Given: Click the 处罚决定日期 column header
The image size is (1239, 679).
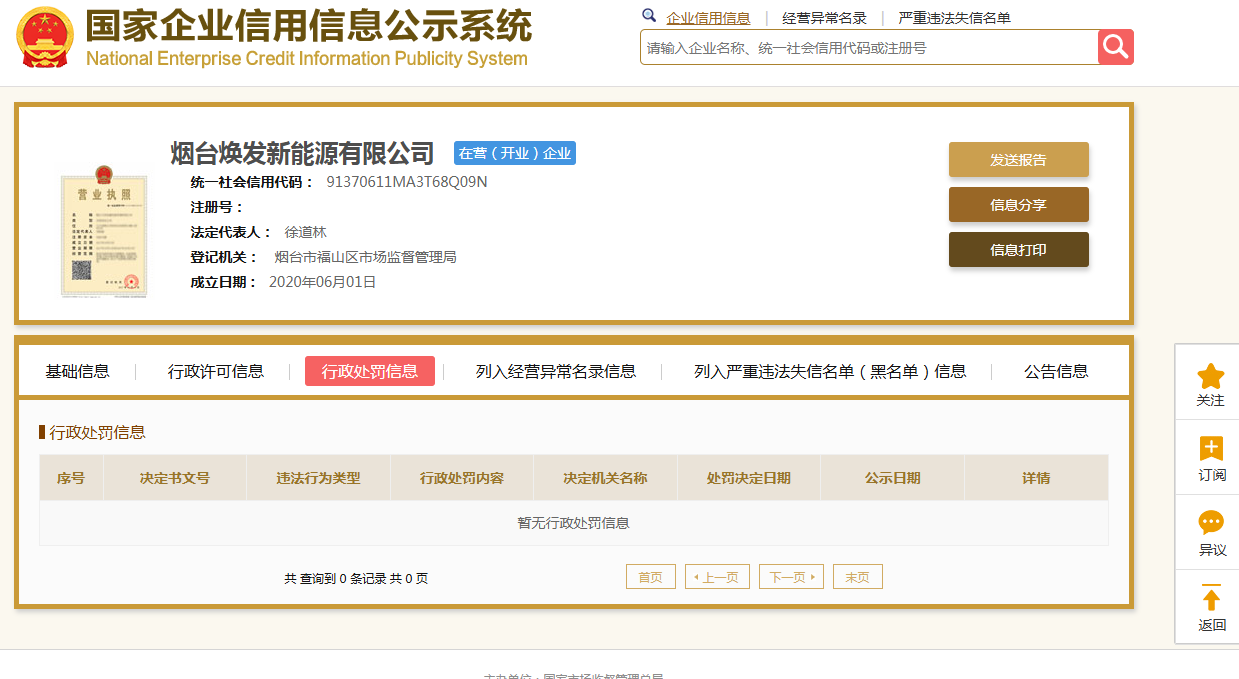Looking at the screenshot, I should [x=749, y=478].
